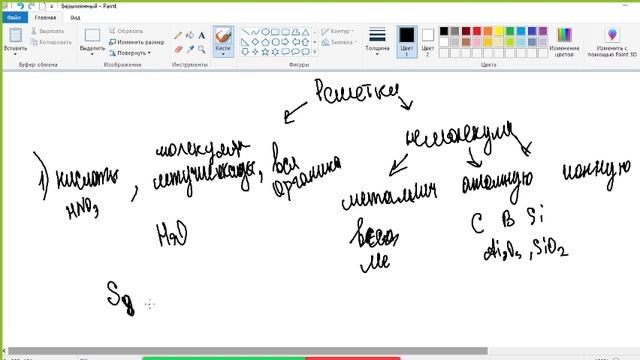Select the Fill with color bucket tool

click(190, 36)
